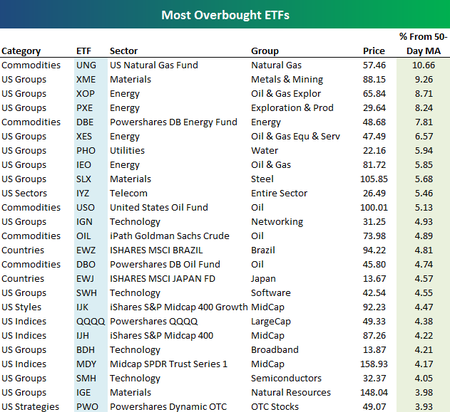Screen dimensions: 450x412
Task: Click the 'Water' group cell
Action: coord(264,151)
